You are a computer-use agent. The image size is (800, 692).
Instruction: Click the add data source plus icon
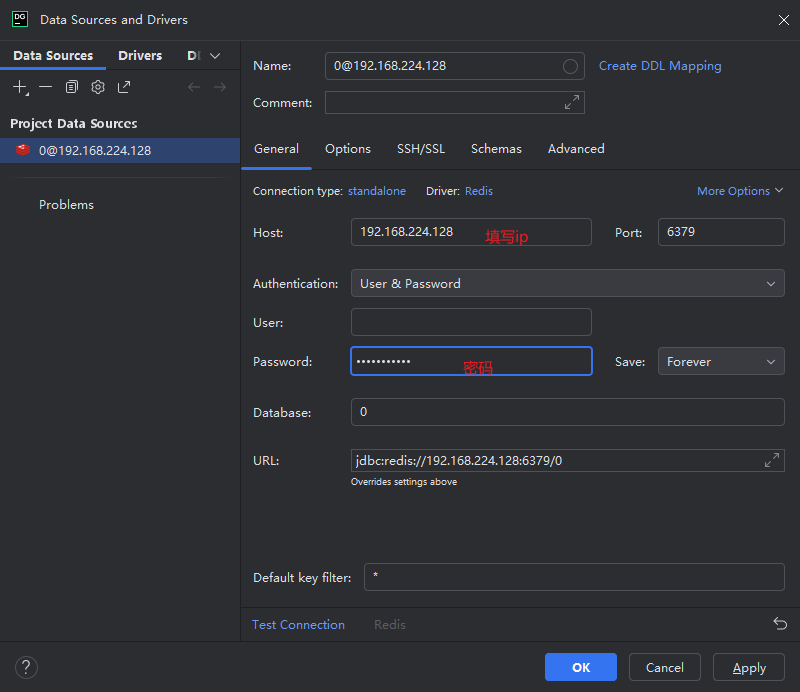tap(20, 87)
